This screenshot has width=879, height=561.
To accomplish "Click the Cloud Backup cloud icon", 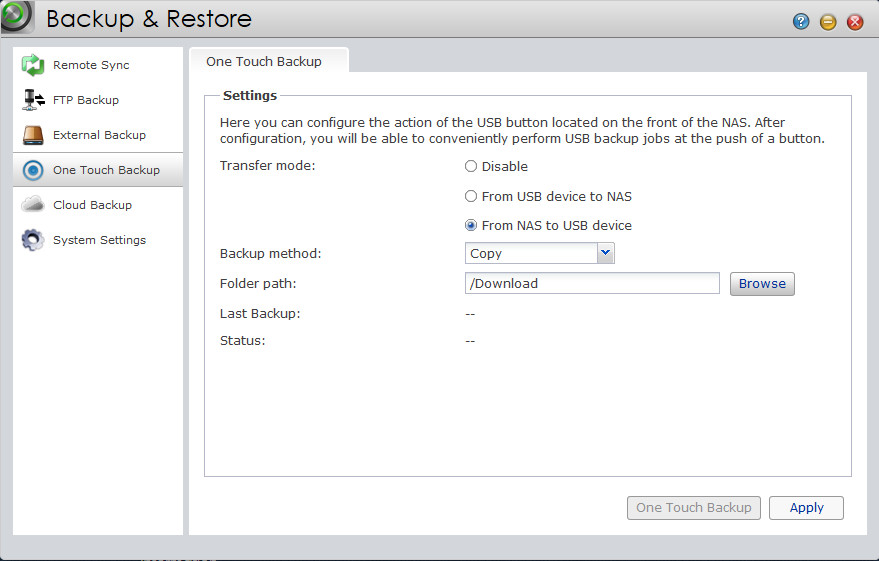I will tap(34, 205).
